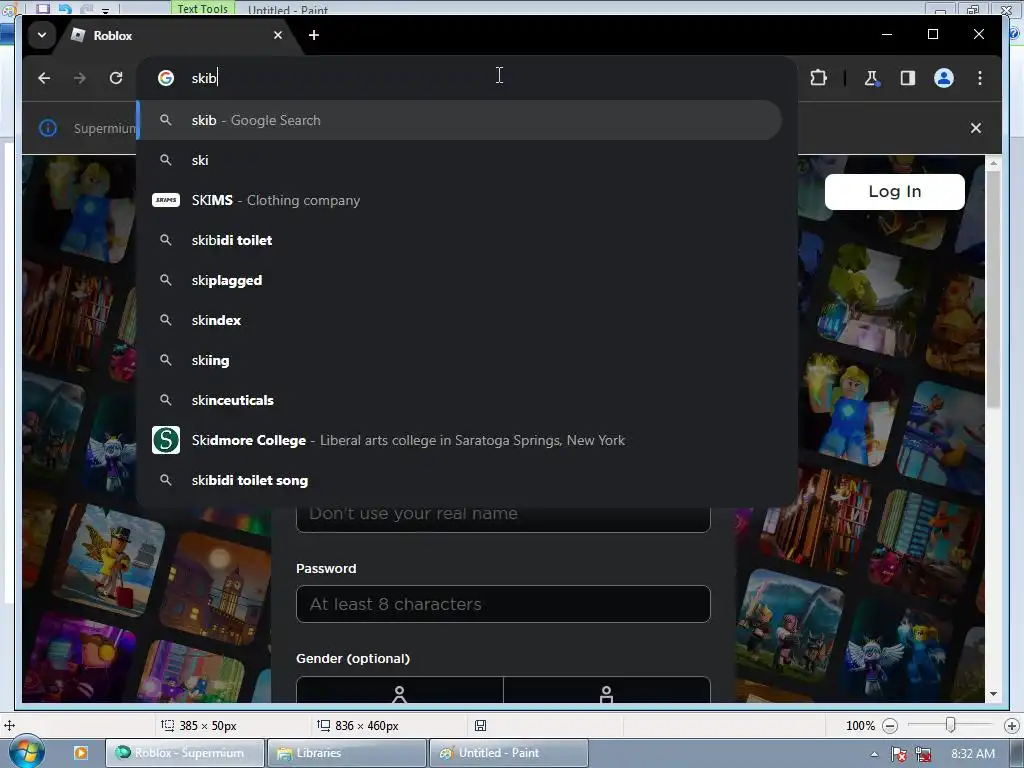
Task: Select the left gender option icon
Action: pyautogui.click(x=400, y=694)
